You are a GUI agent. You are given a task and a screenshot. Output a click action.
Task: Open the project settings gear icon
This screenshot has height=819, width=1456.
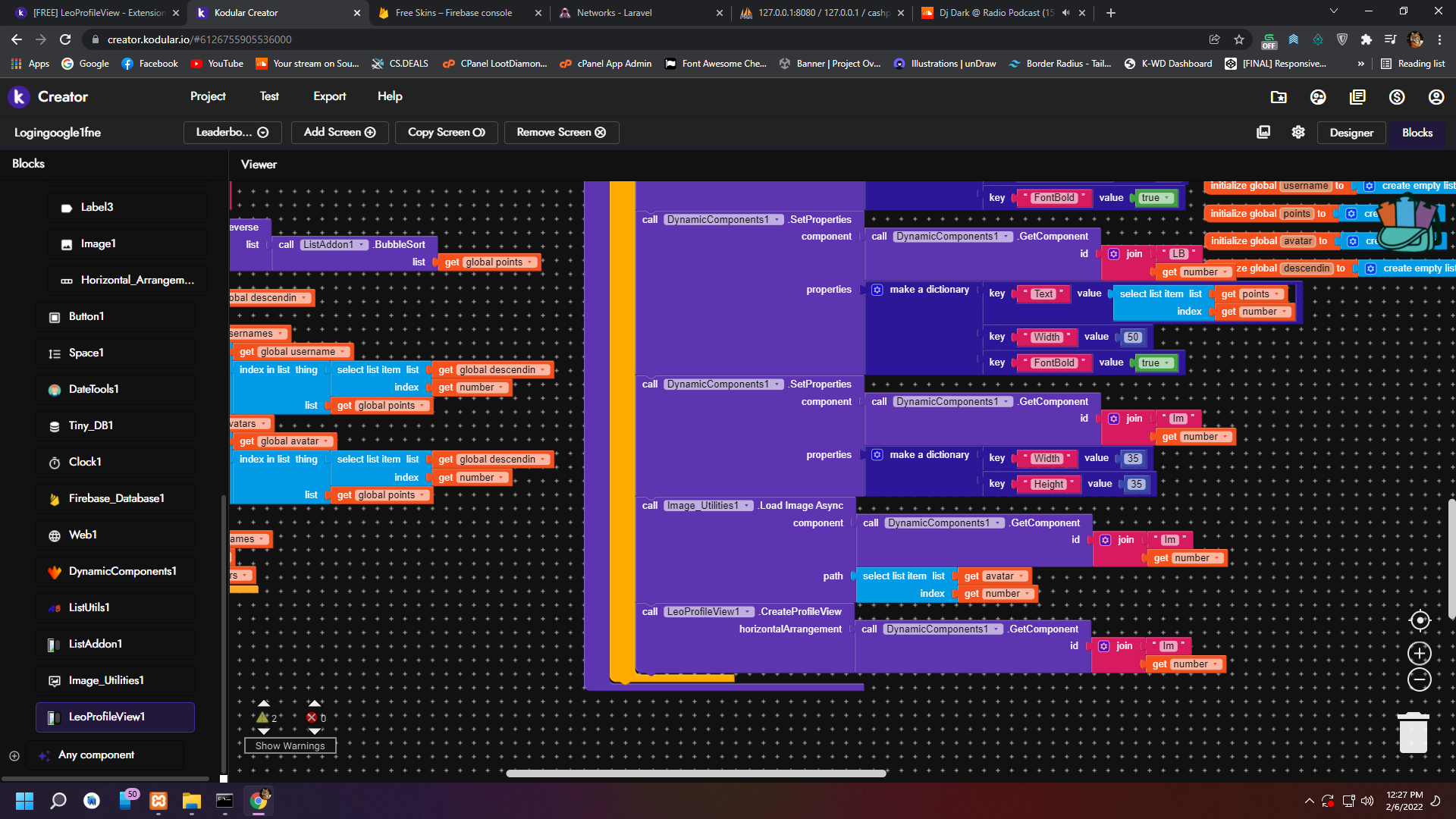(1298, 132)
